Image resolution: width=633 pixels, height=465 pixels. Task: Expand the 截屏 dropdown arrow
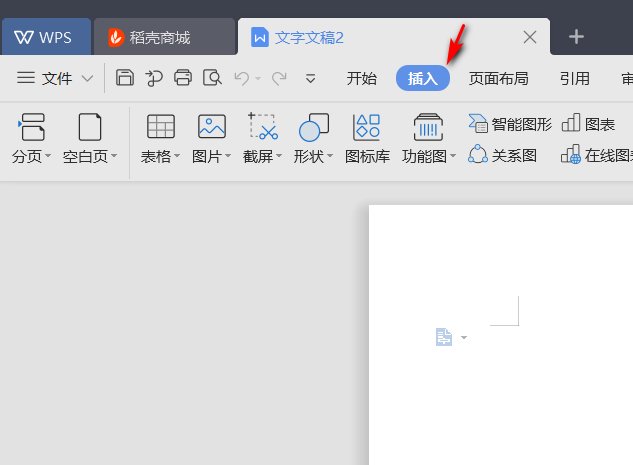click(x=279, y=155)
